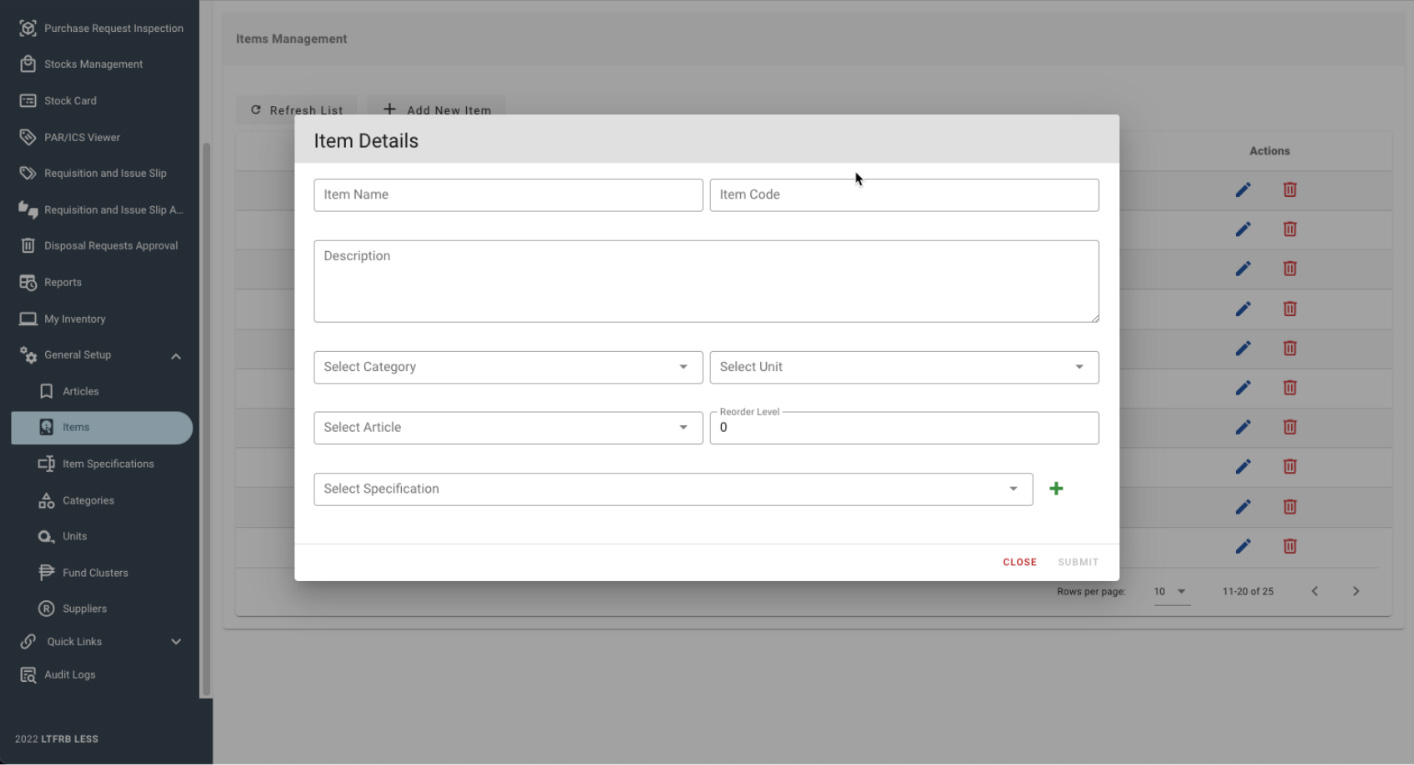Focus the Reorder Level field
1414x765 pixels.
pyautogui.click(x=904, y=428)
